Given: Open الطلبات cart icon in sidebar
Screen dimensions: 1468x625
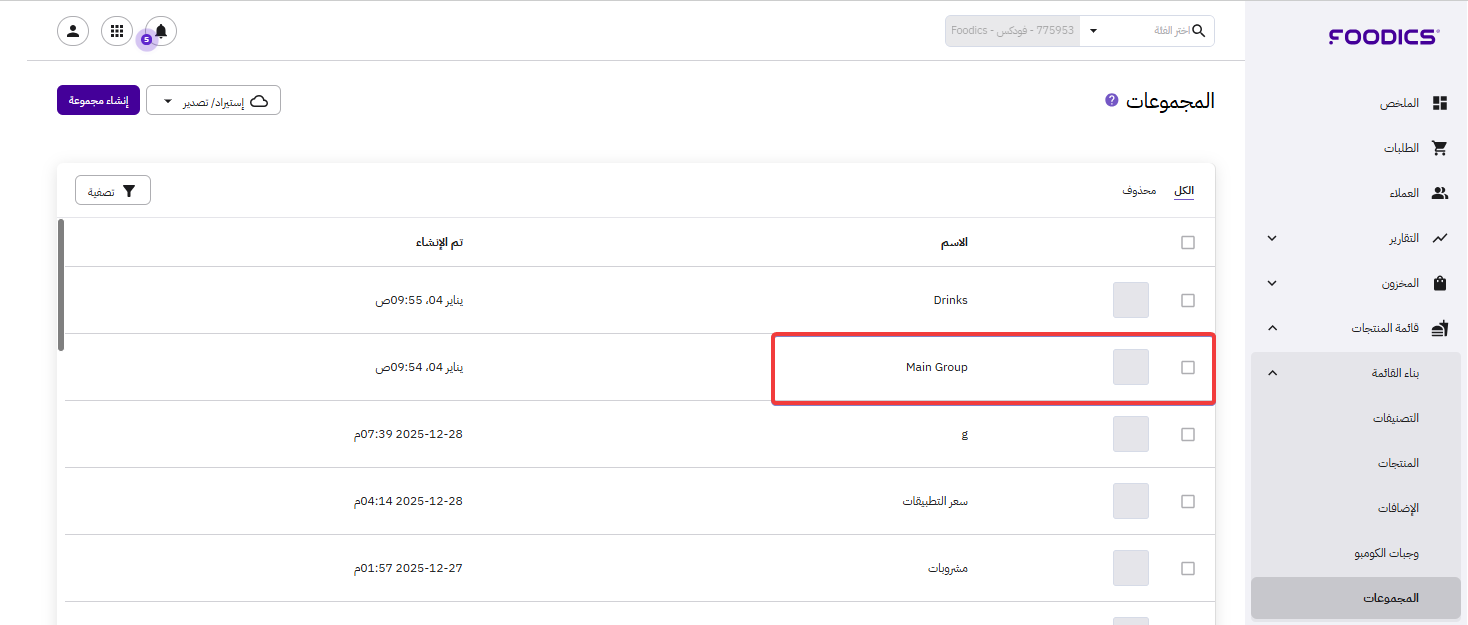Looking at the screenshot, I should pyautogui.click(x=1440, y=148).
